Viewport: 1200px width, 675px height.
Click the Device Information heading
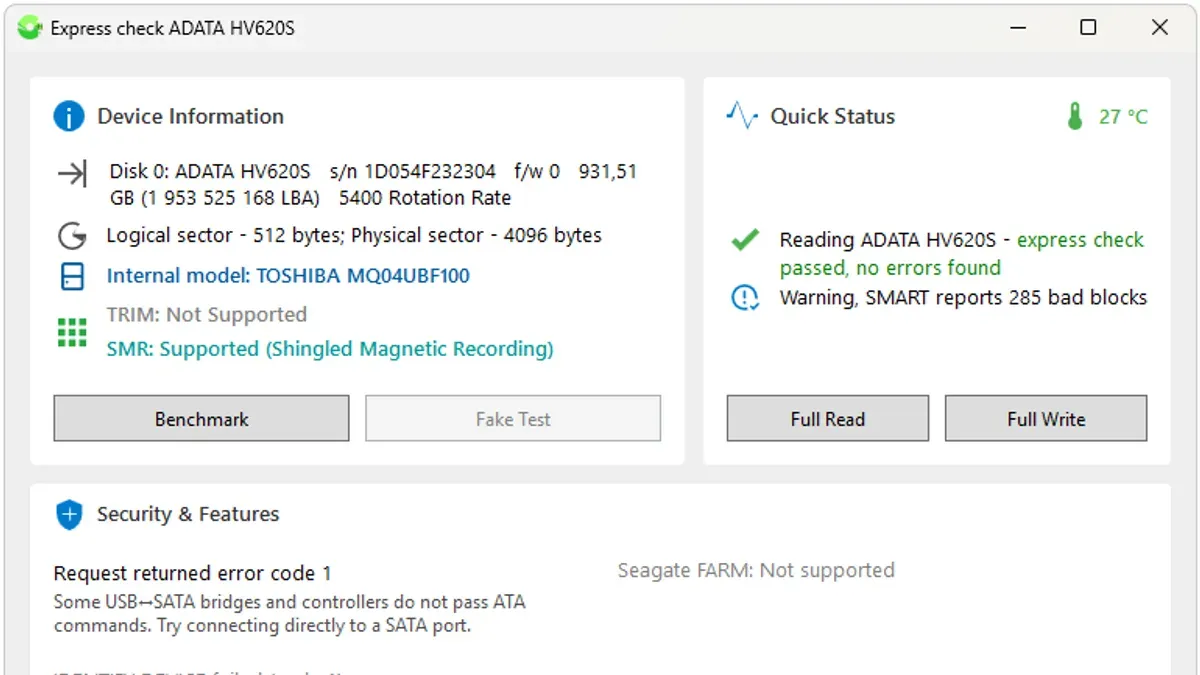[x=190, y=116]
